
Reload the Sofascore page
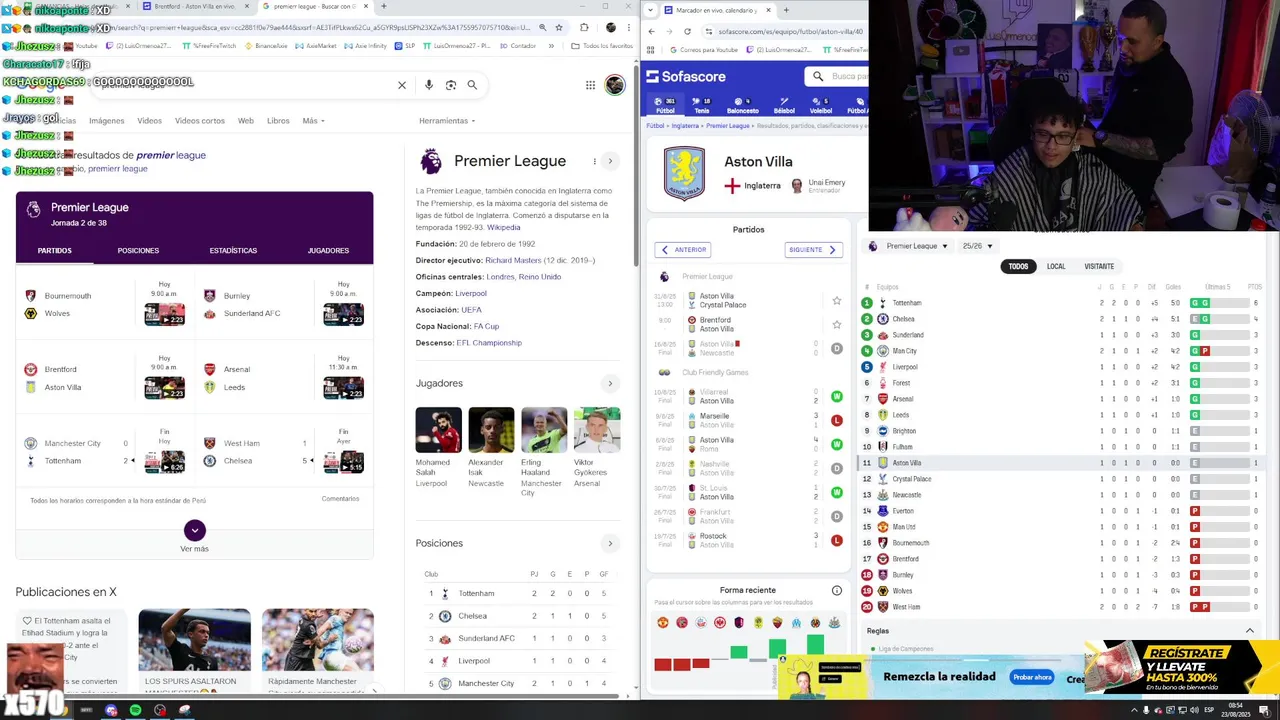(687, 31)
